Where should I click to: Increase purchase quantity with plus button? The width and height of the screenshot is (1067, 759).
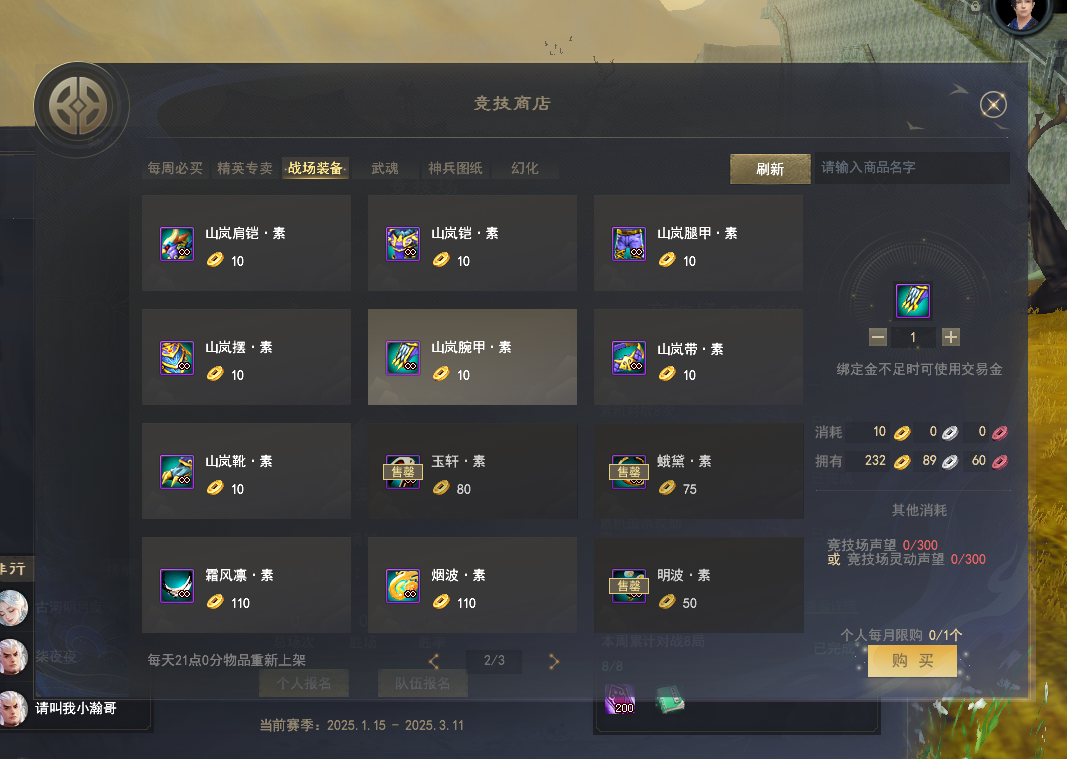coord(951,337)
